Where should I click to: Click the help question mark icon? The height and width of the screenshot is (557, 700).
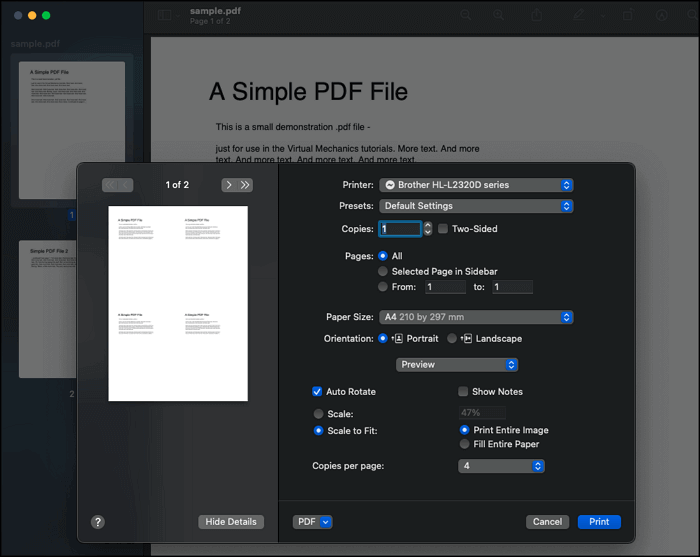pyautogui.click(x=98, y=522)
